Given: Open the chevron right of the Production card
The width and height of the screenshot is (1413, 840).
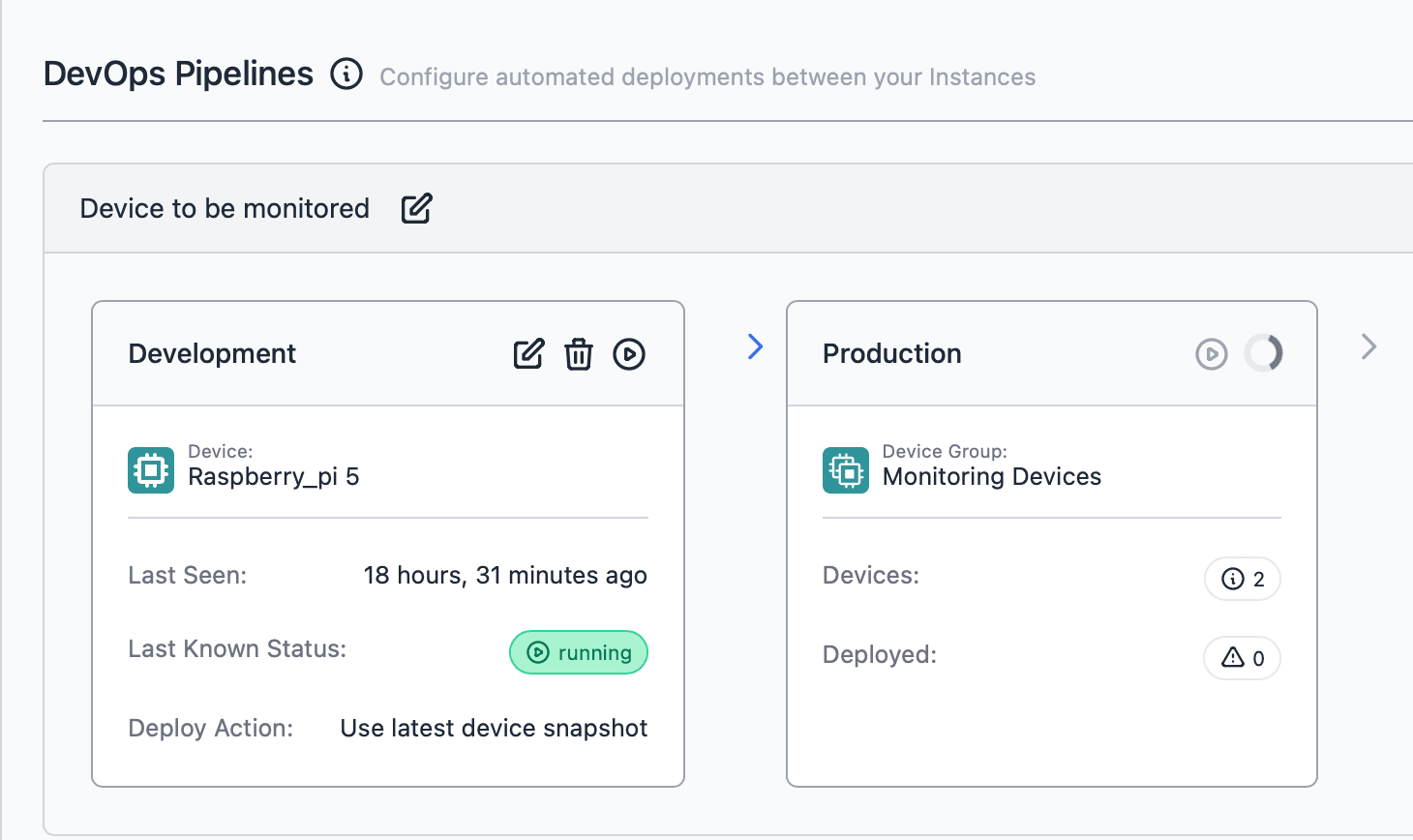Looking at the screenshot, I should (x=1368, y=346).
